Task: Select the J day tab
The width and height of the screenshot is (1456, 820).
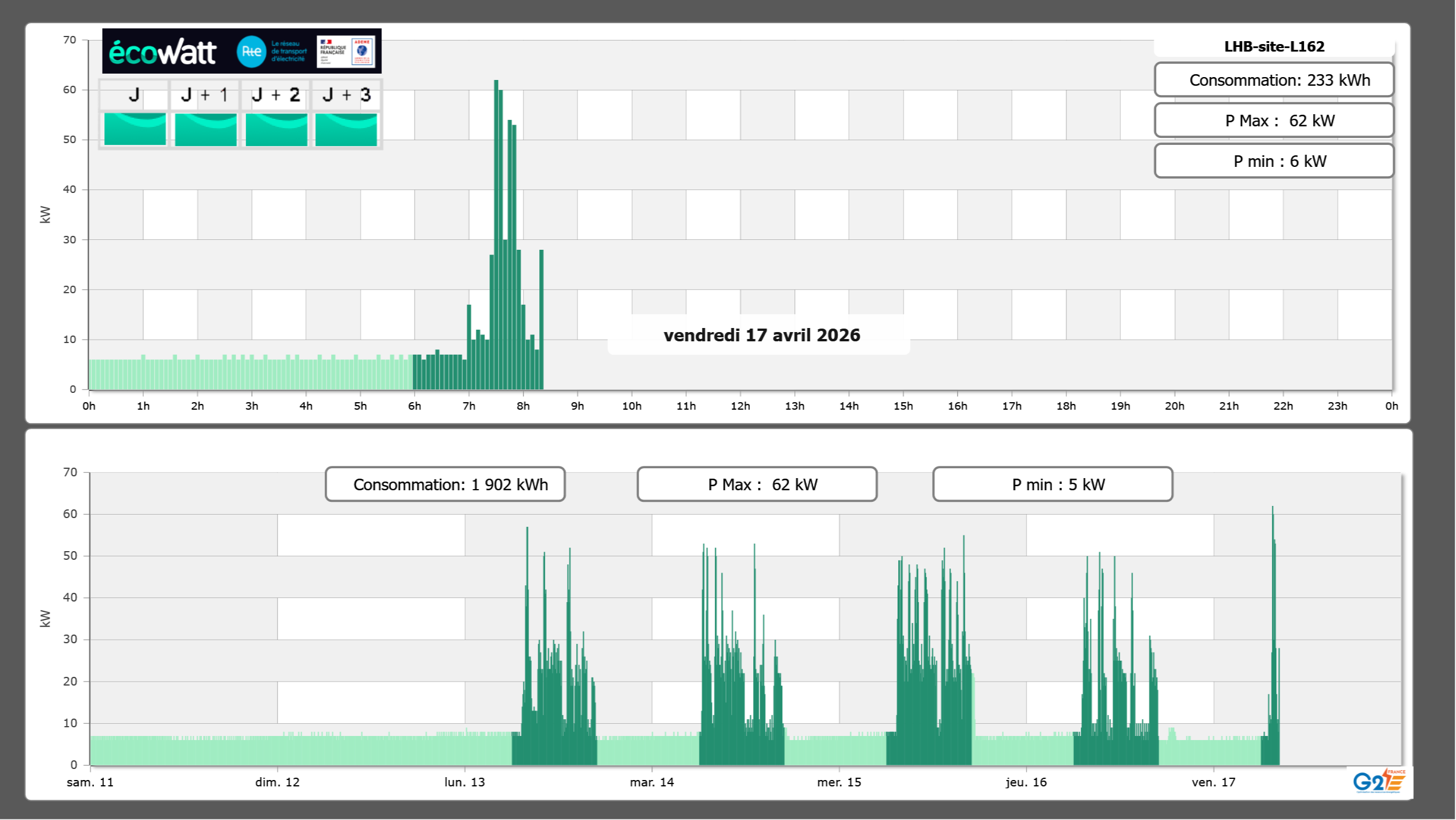Action: coord(134,95)
